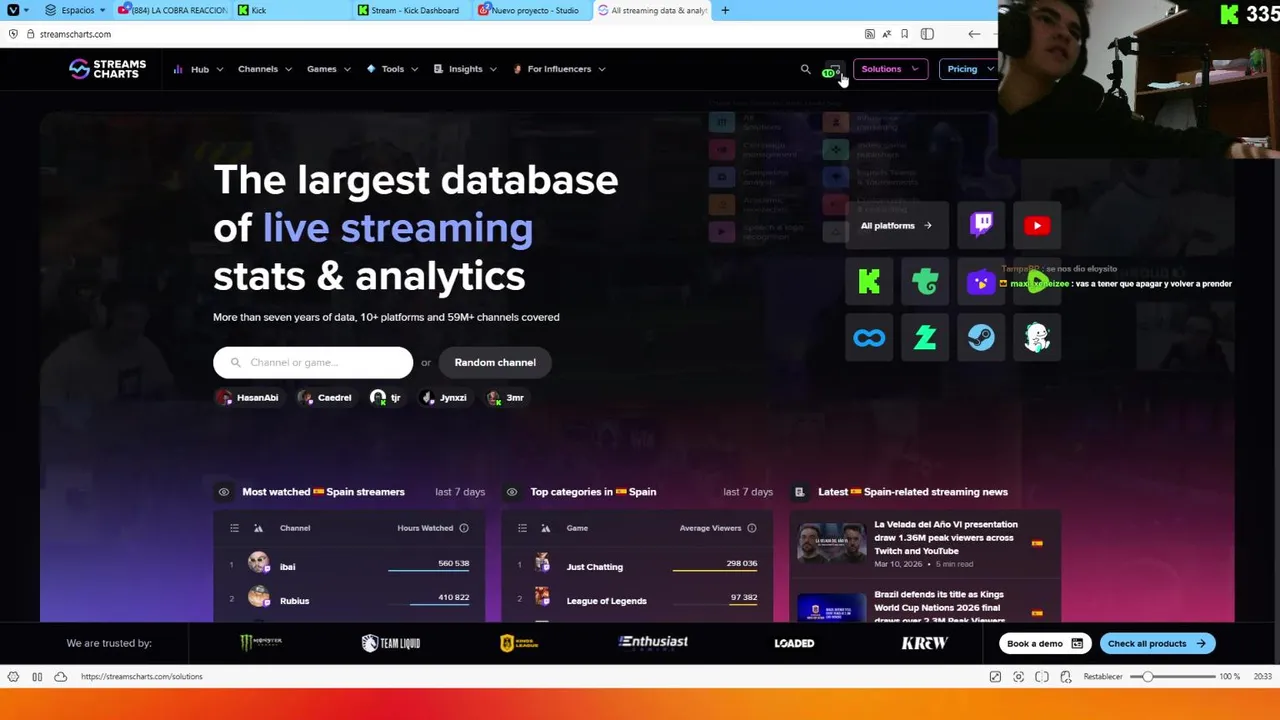Open the purple platform icon beside Trovo

click(x=981, y=282)
